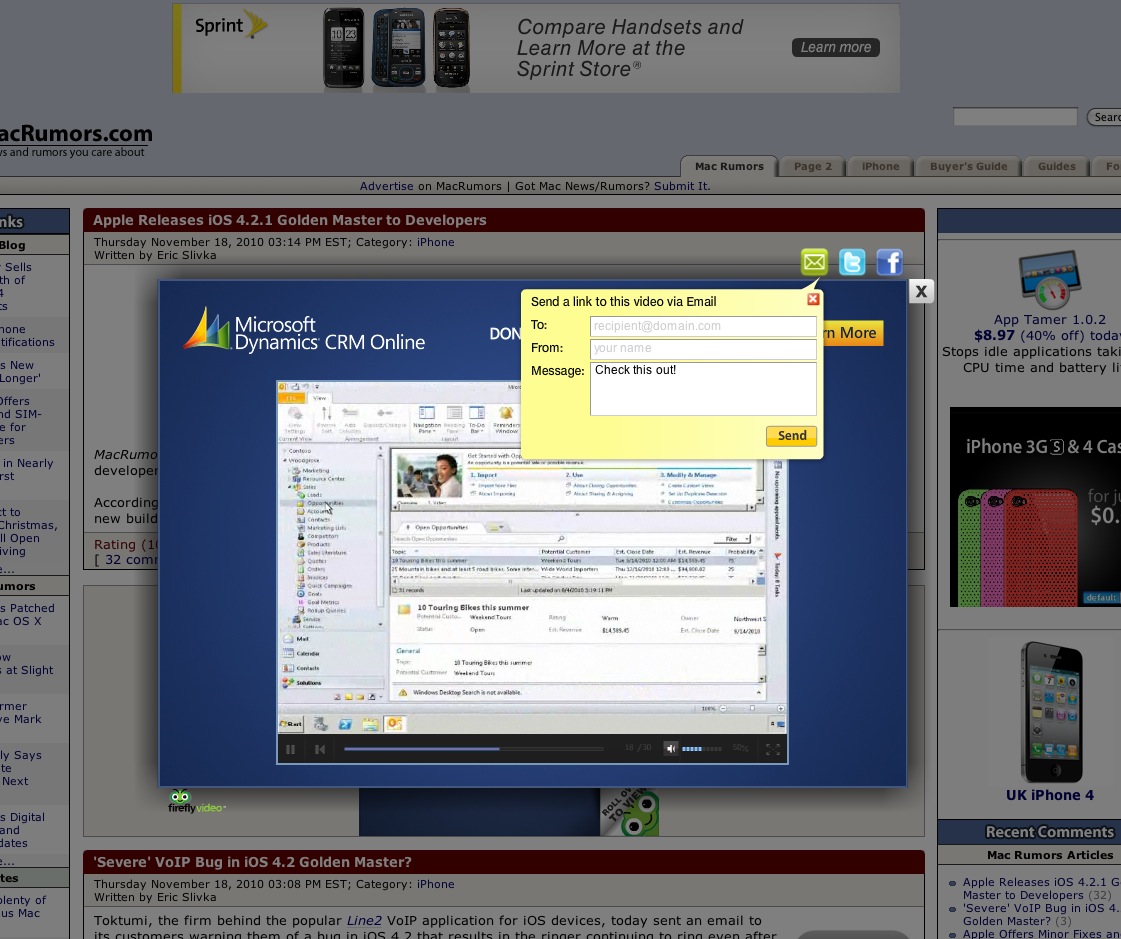
Task: Click the MacRumors.com site logo
Action: click(75, 134)
